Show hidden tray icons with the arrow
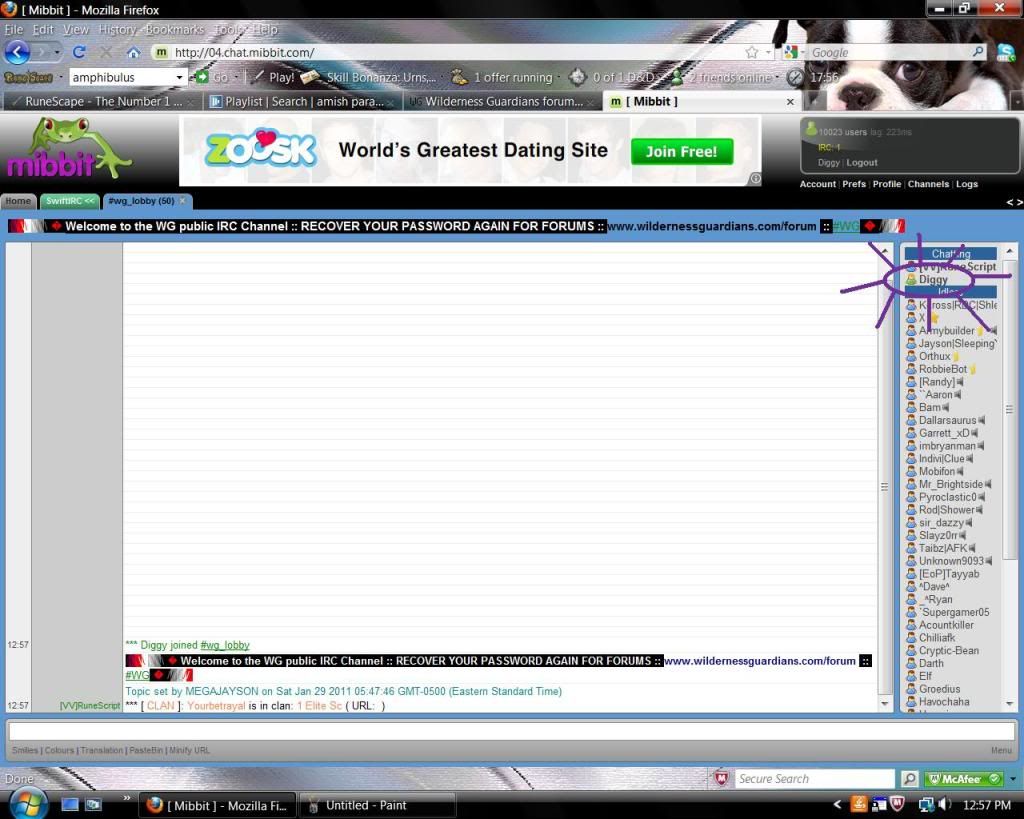The width and height of the screenshot is (1024, 819). (x=838, y=805)
